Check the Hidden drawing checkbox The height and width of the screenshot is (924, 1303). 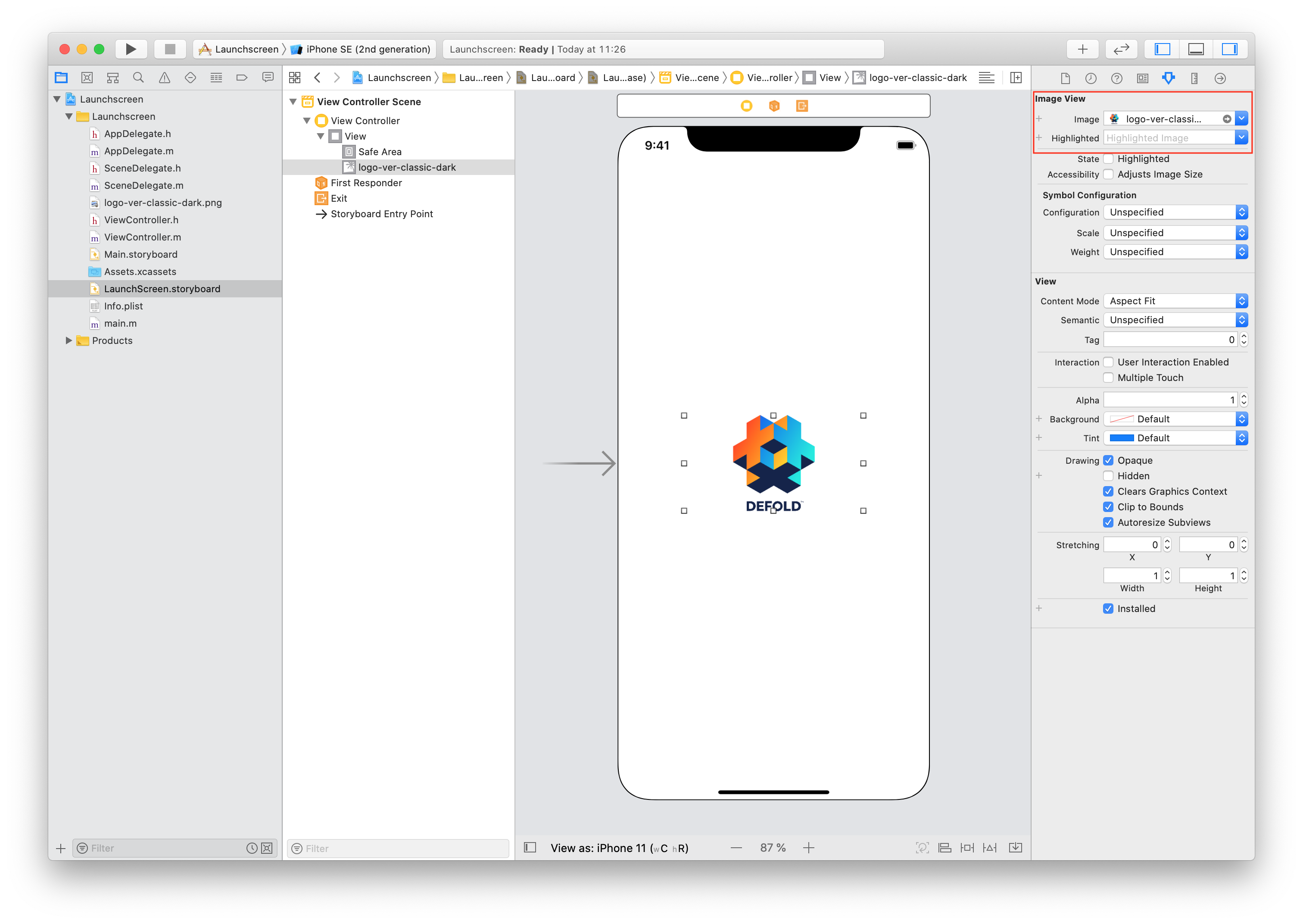1108,476
